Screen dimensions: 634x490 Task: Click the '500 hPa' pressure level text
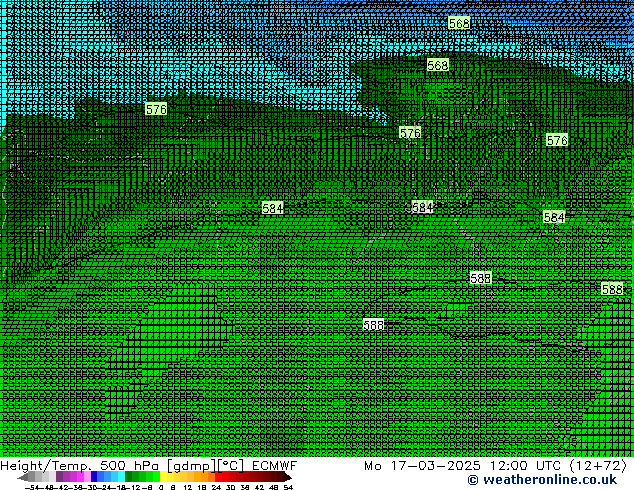(x=129, y=466)
